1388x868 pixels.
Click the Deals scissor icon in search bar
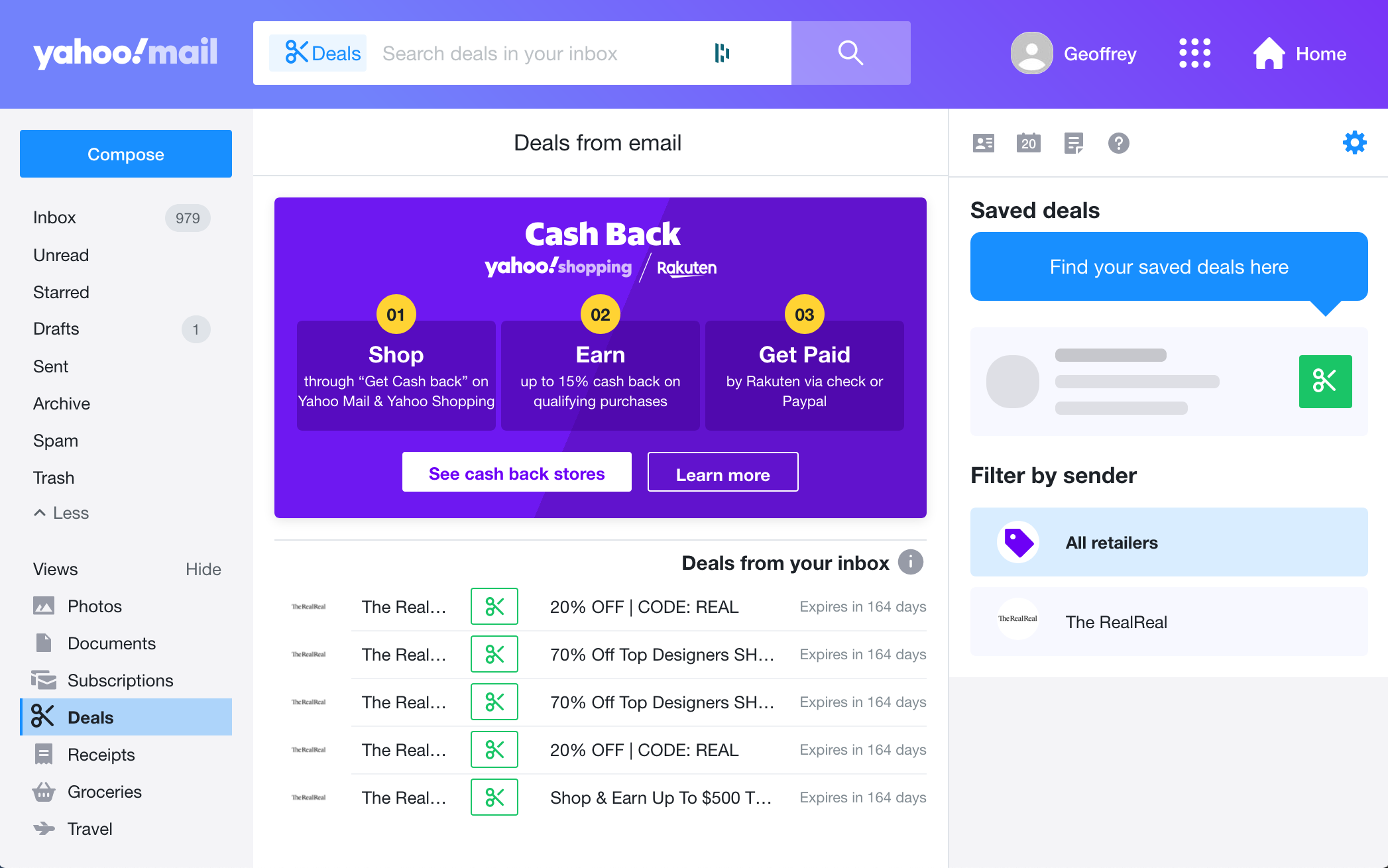pos(294,54)
